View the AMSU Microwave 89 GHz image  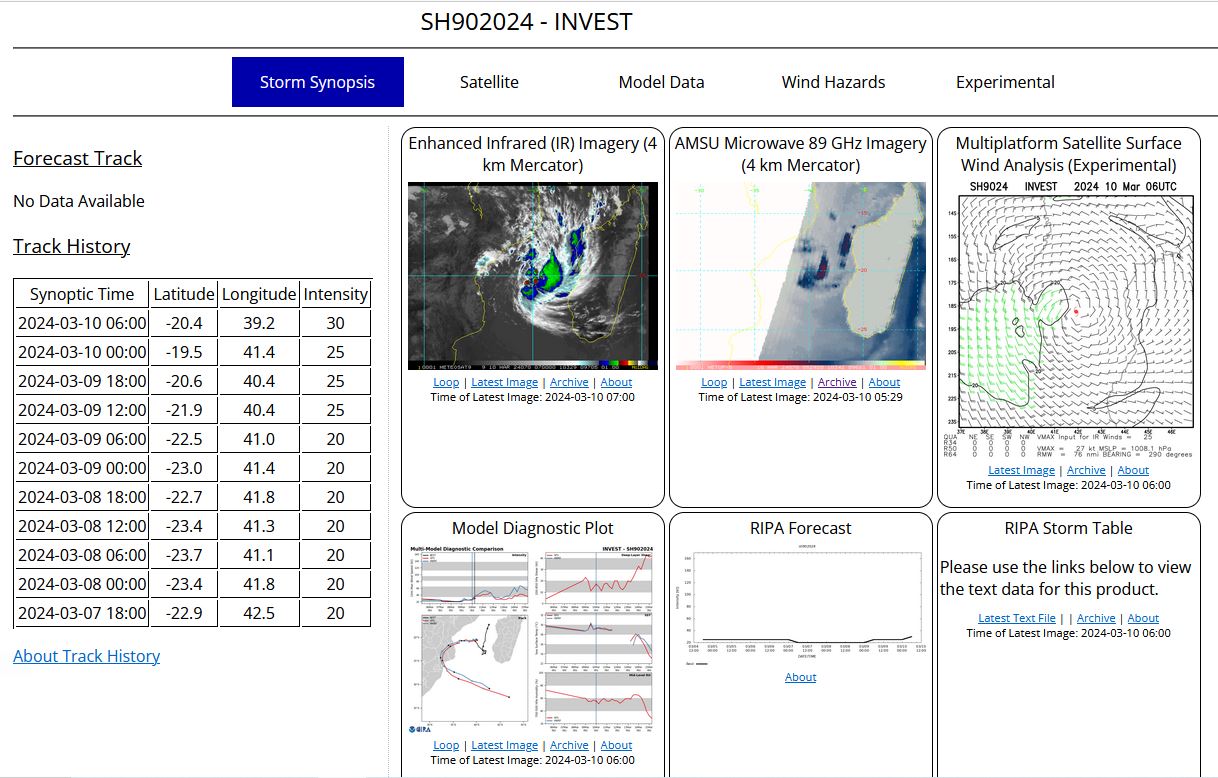800,276
